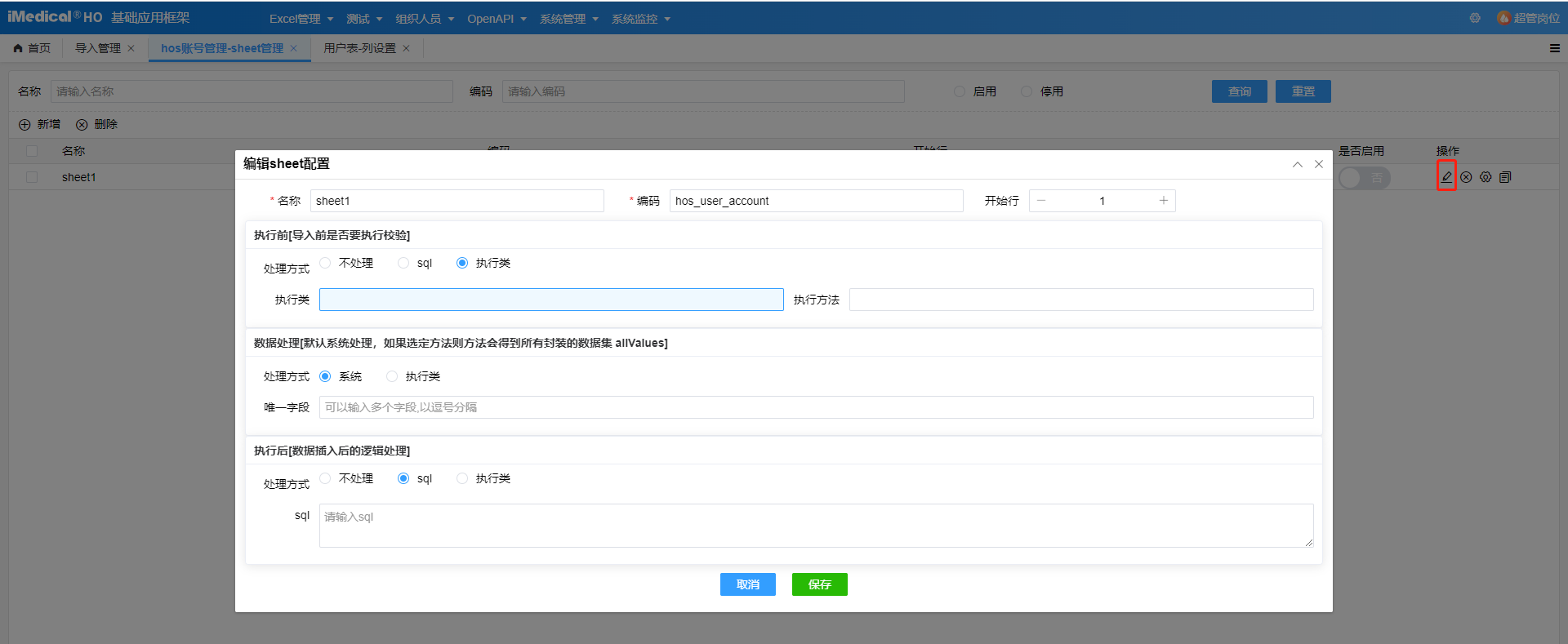Select 执行类 radio in 数据处理 section
The width and height of the screenshot is (1568, 644).
392,376
